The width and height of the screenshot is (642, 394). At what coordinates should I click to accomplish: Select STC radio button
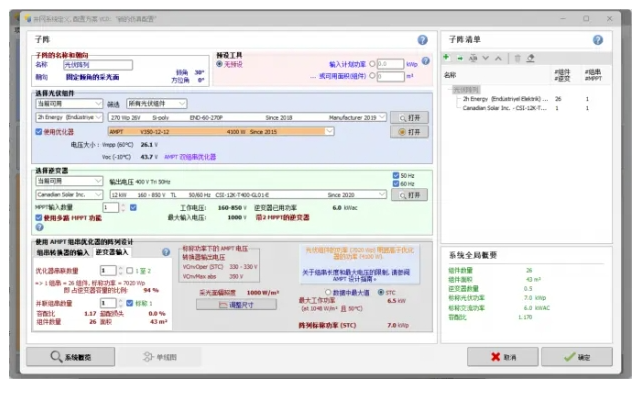[x=381, y=292]
